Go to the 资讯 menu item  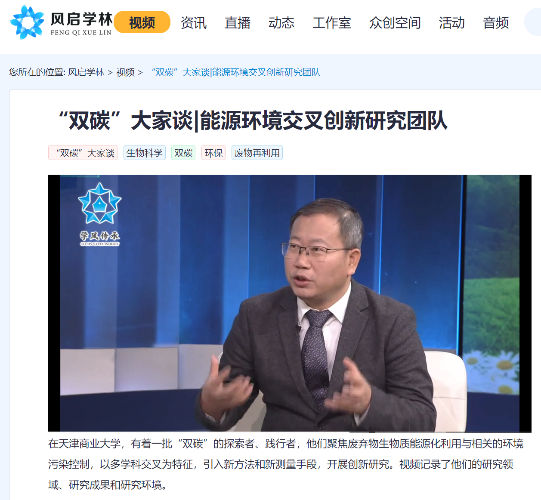tap(193, 23)
